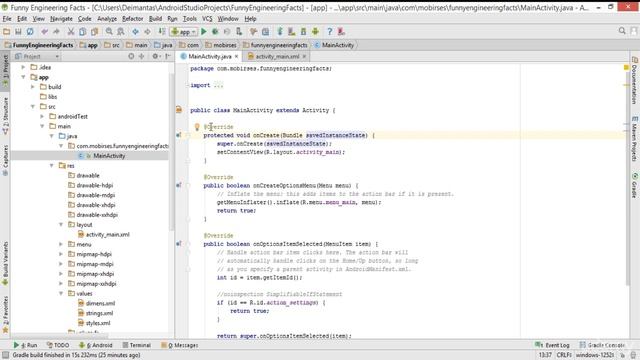Click funnyengineeringfacts breadcrumb in navigation bar

(x=275, y=45)
